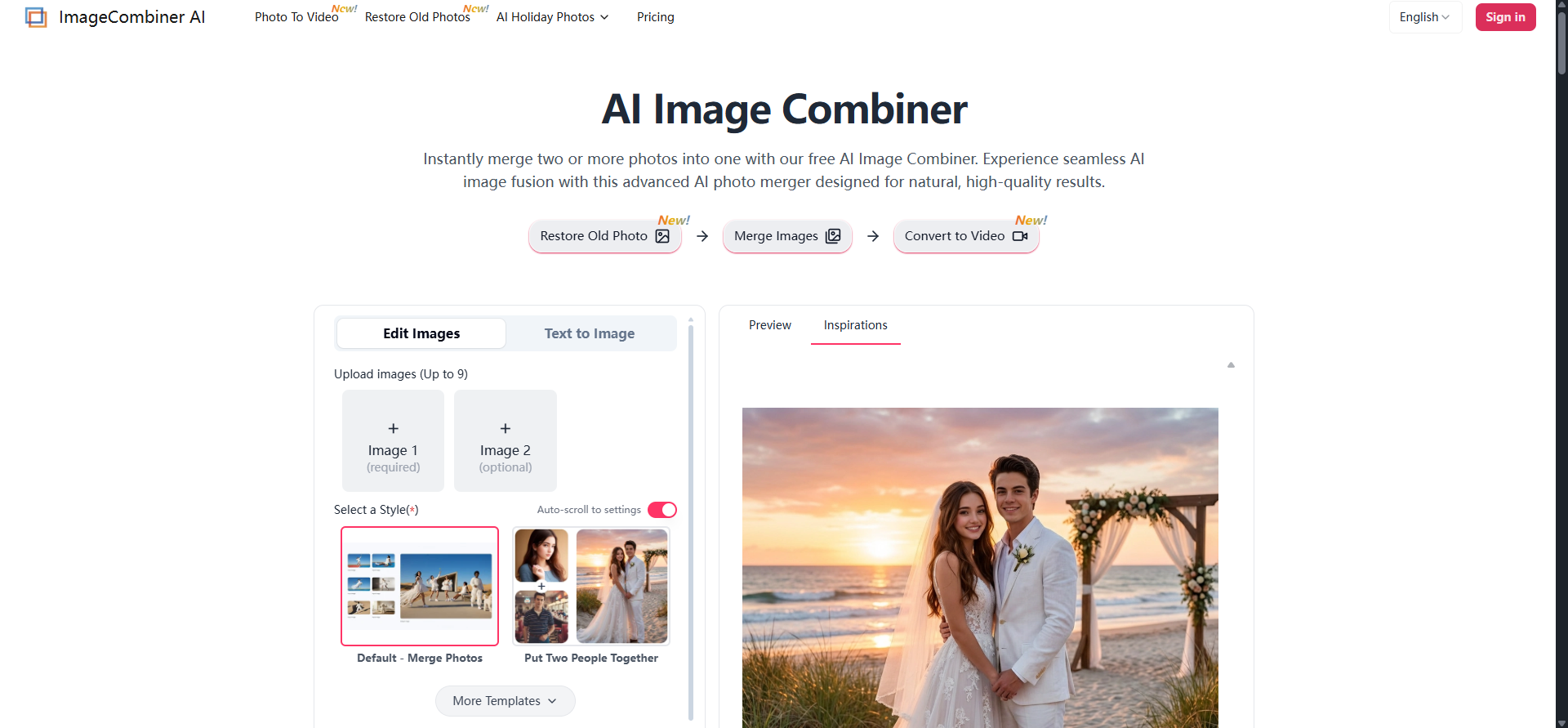Click the plus icon for Image 2 upload
The width and height of the screenshot is (1568, 728).
506,428
